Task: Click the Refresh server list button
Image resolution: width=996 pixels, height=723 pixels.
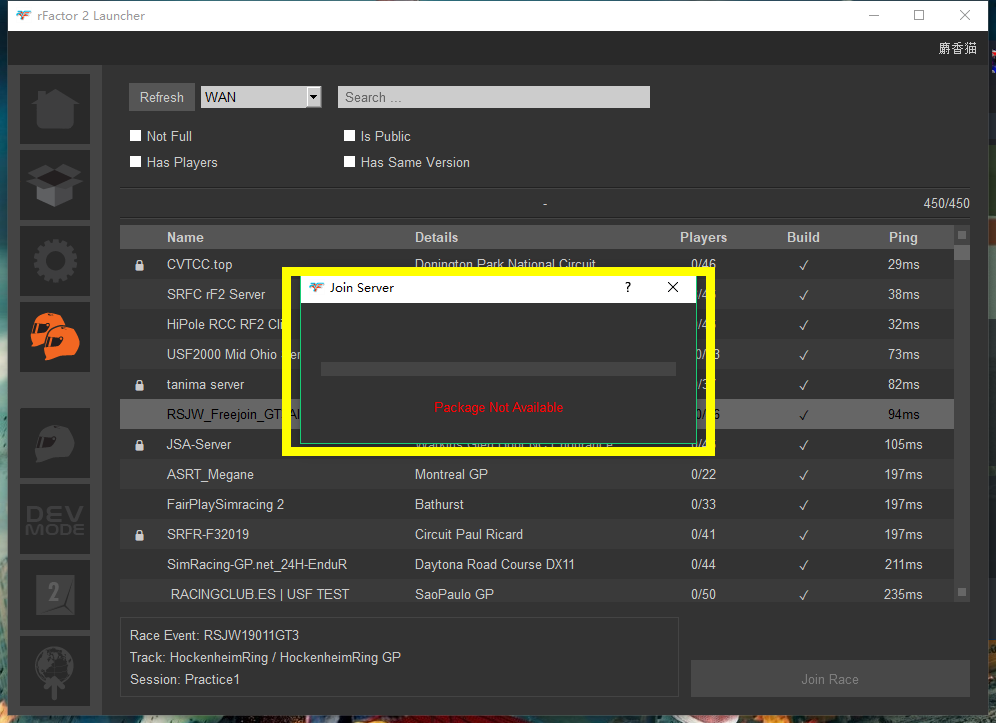Action: (161, 97)
